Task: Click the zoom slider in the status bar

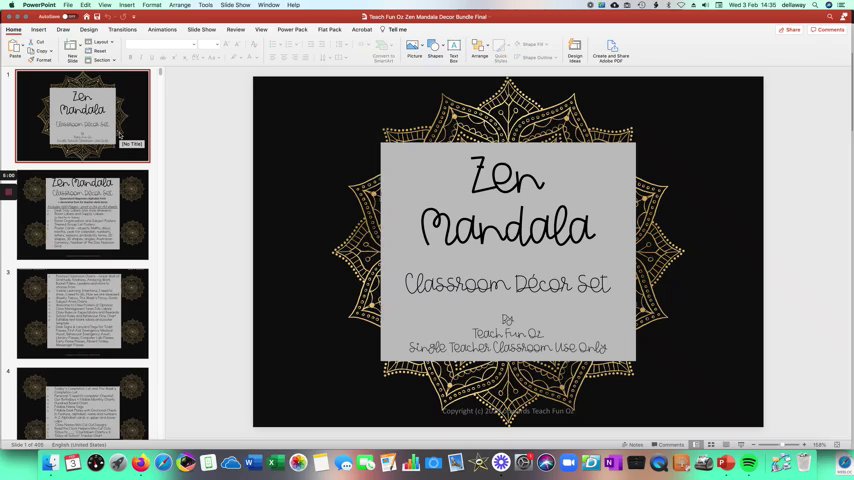Action: tap(778, 445)
